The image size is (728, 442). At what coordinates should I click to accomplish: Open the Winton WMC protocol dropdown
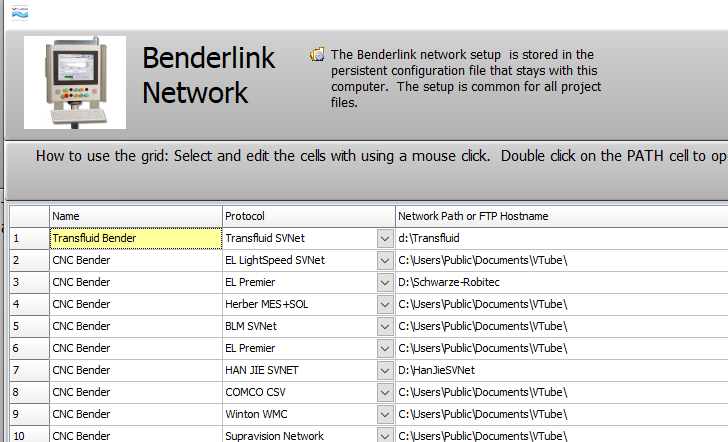pyautogui.click(x=384, y=414)
